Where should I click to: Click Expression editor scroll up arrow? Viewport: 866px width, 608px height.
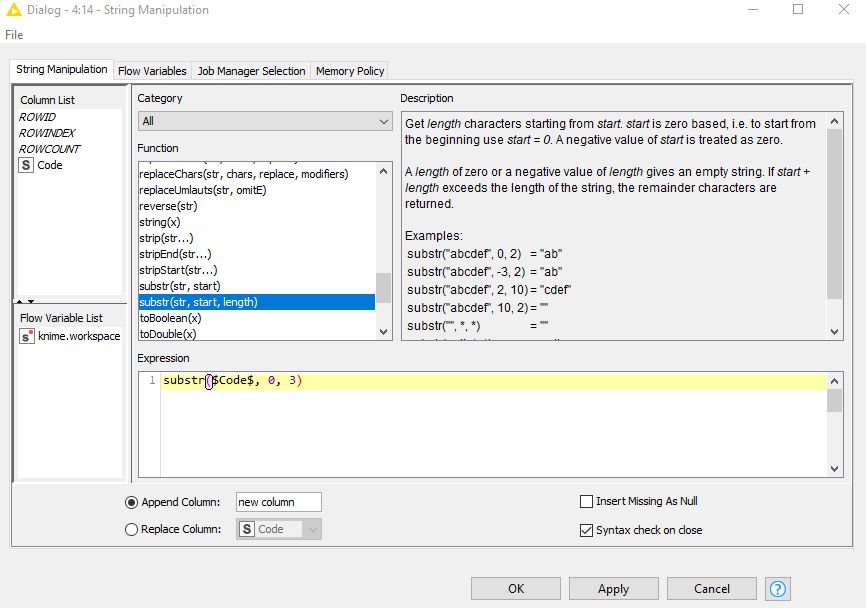click(835, 381)
